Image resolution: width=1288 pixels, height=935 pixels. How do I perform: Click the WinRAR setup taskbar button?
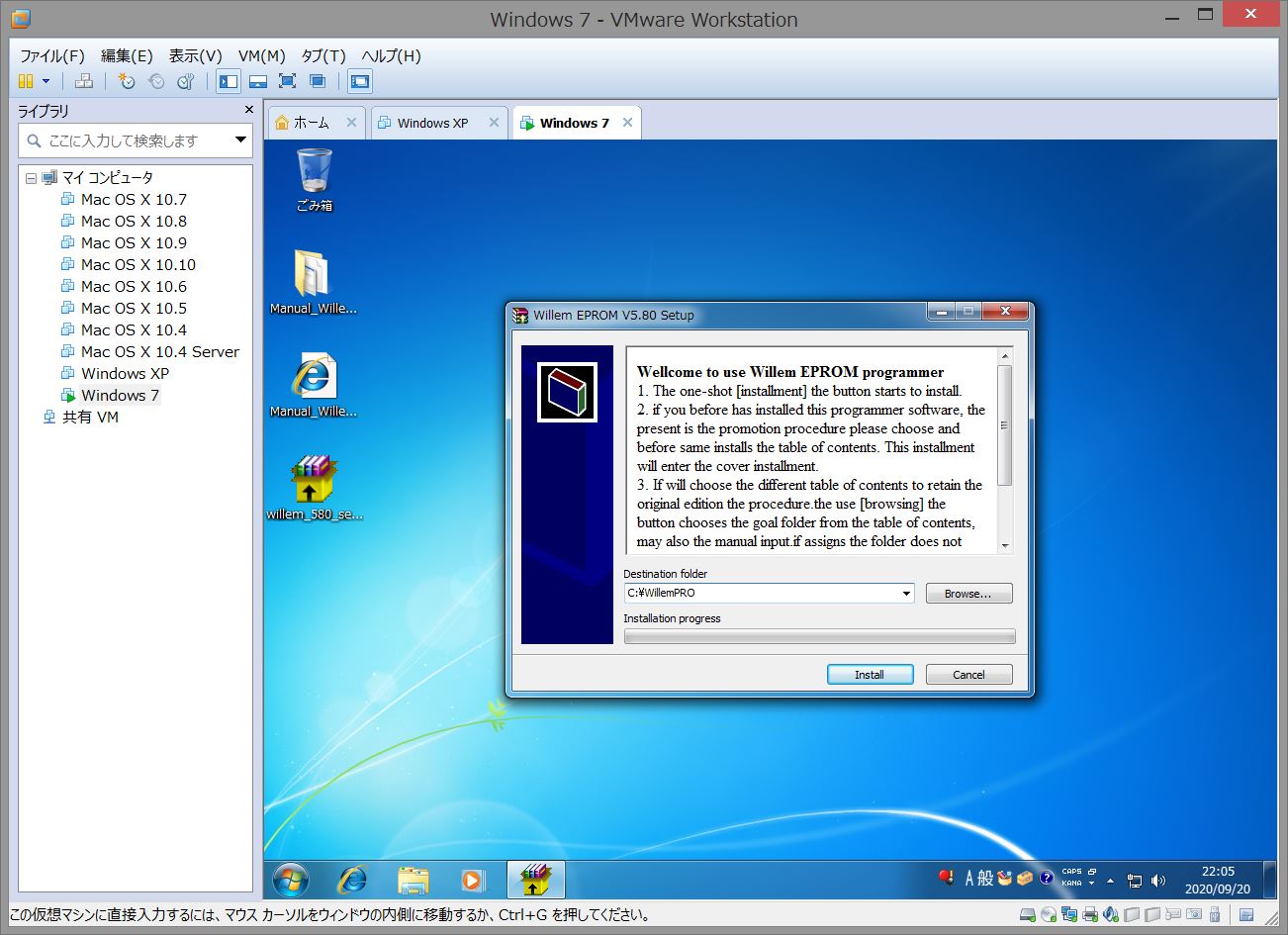[x=535, y=879]
